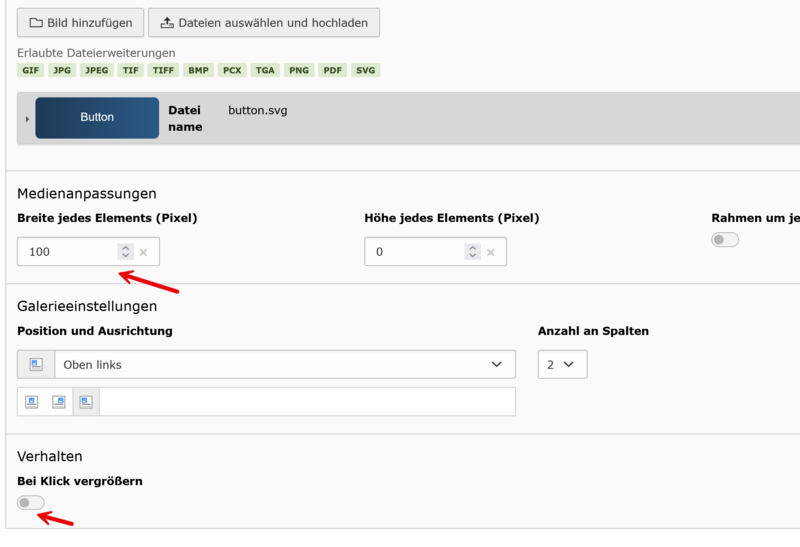Click the stepper arrows in Breite field
Image resolution: width=800 pixels, height=547 pixels.
click(x=125, y=252)
